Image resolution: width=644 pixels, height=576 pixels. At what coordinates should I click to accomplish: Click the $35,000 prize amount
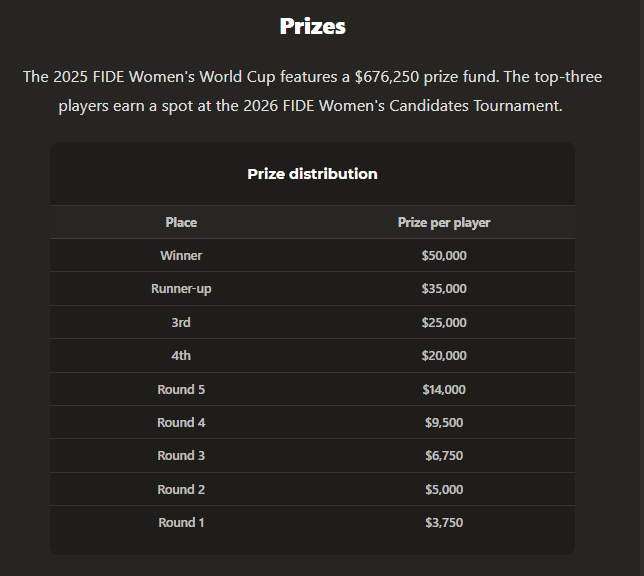click(444, 288)
